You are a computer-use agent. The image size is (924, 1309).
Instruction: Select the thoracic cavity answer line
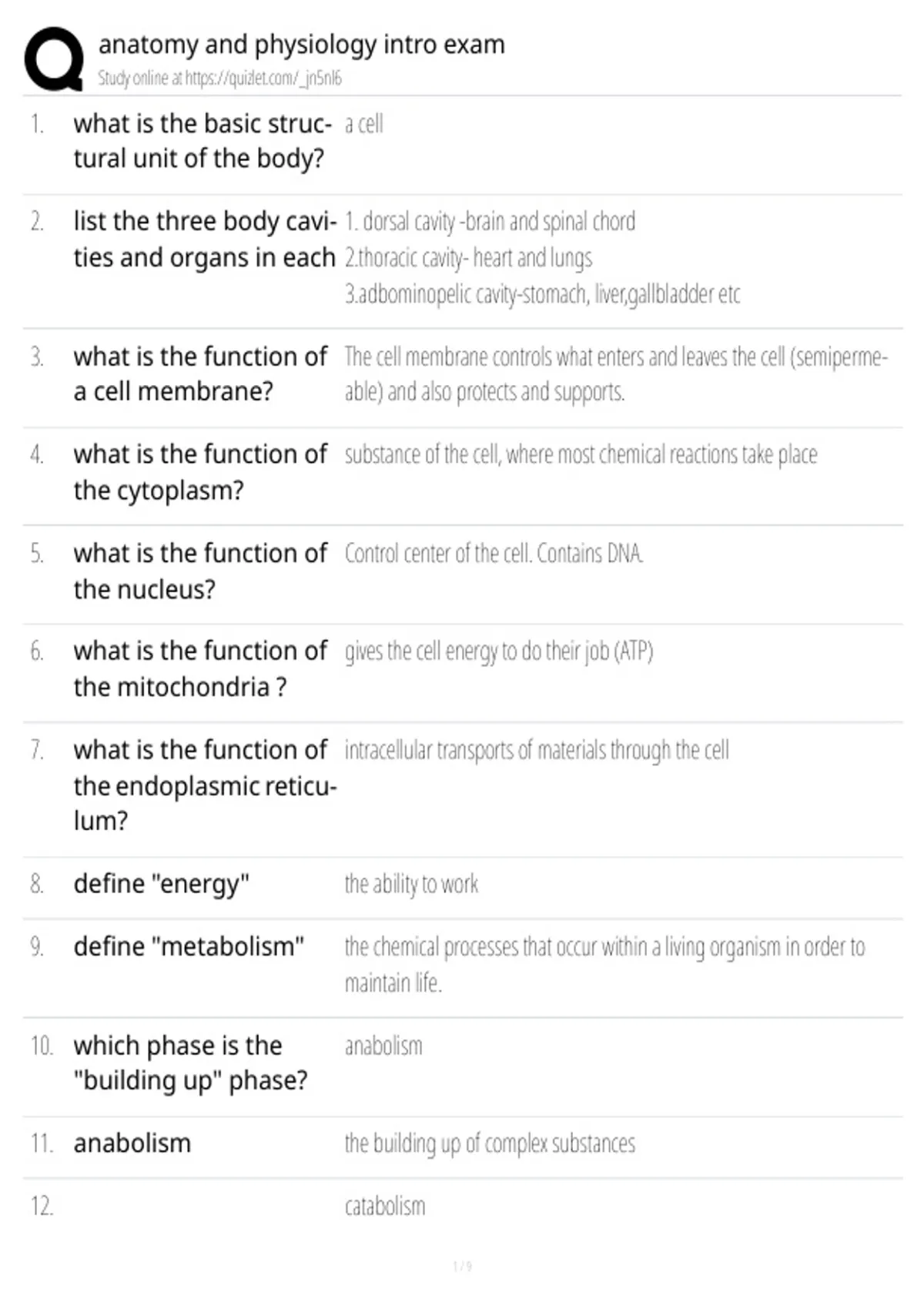(x=468, y=258)
